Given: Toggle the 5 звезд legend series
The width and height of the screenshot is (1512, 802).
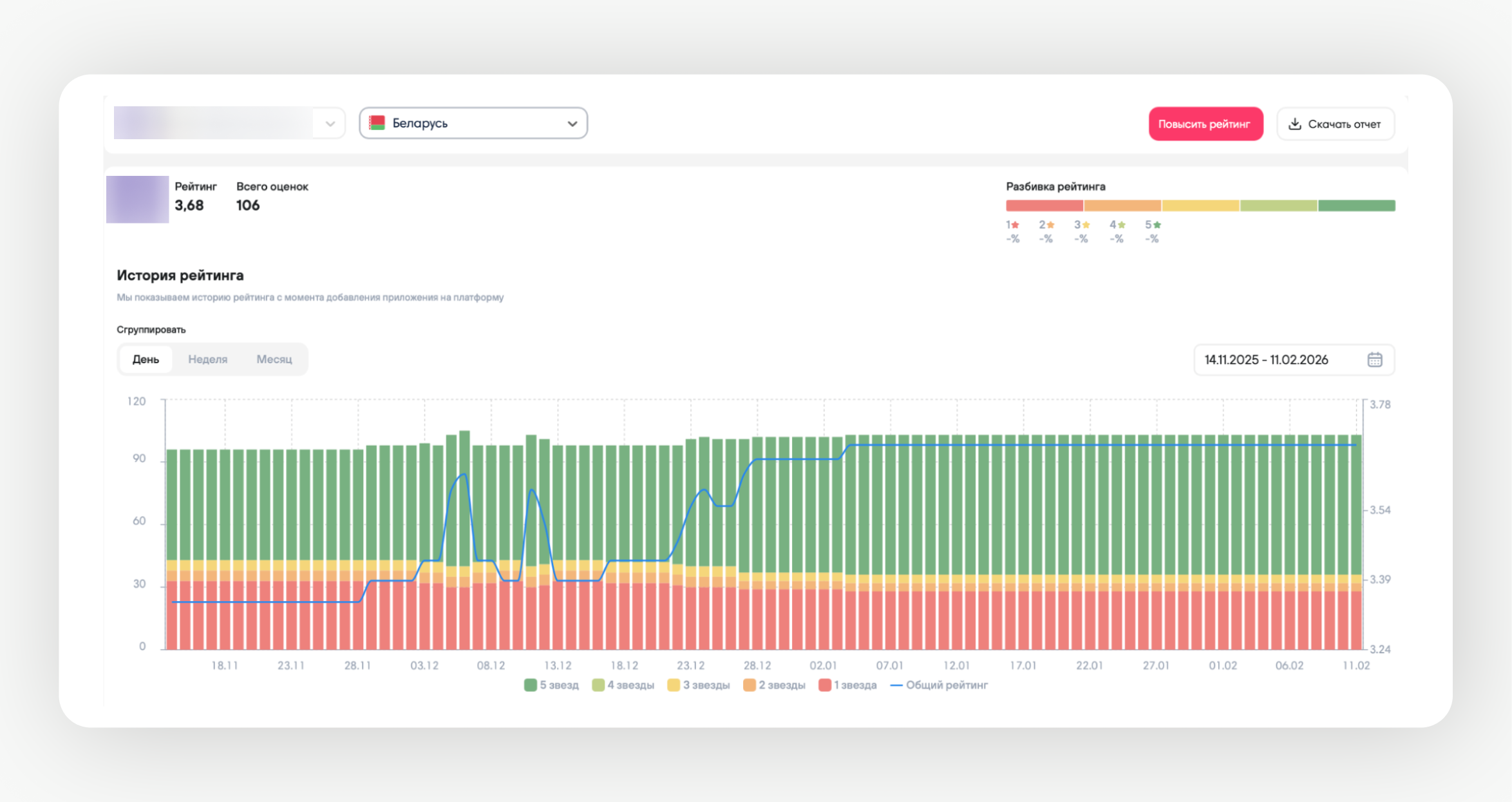Looking at the screenshot, I should 551,685.
